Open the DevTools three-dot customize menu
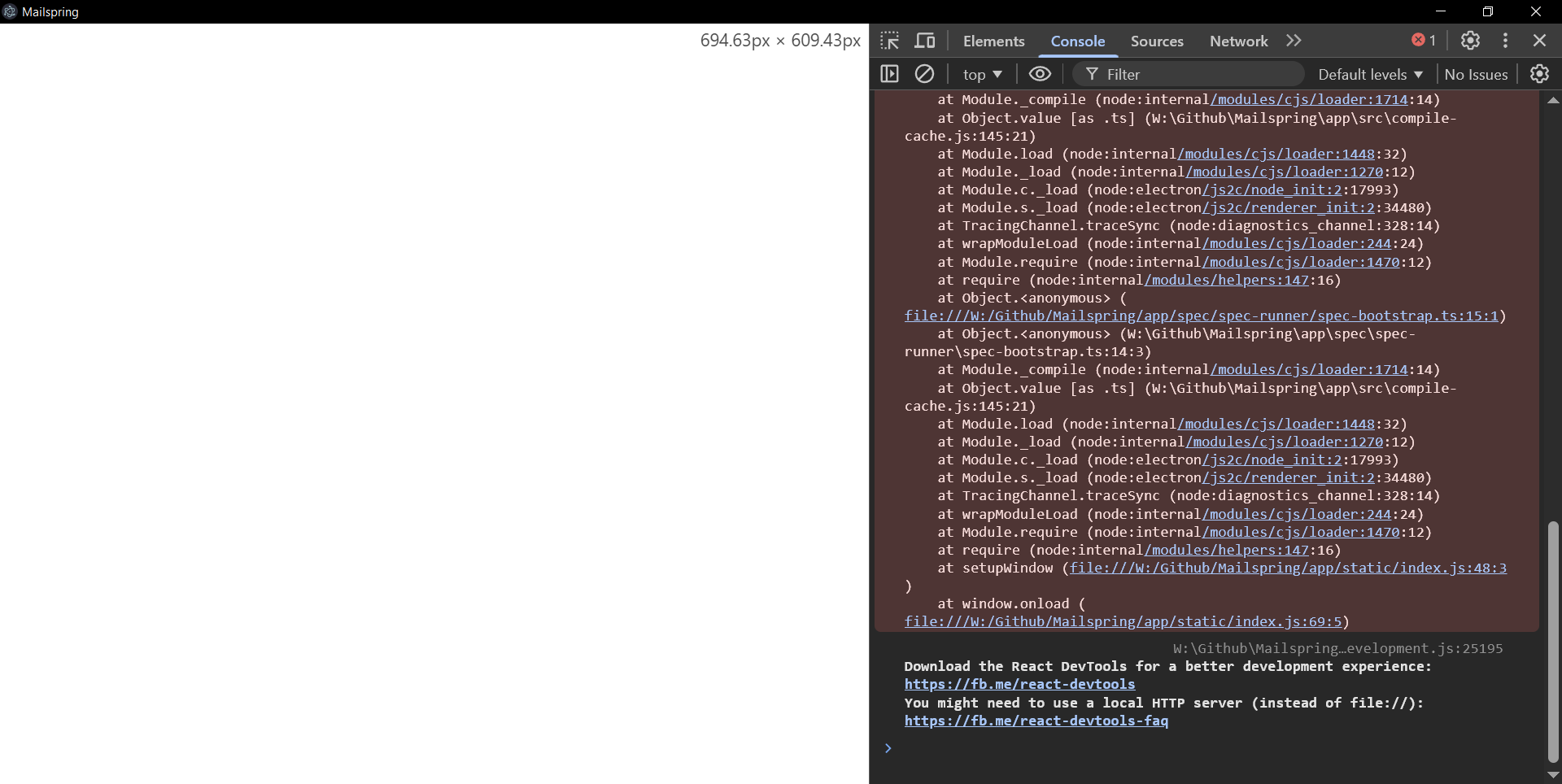Image resolution: width=1562 pixels, height=784 pixels. 1505,41
